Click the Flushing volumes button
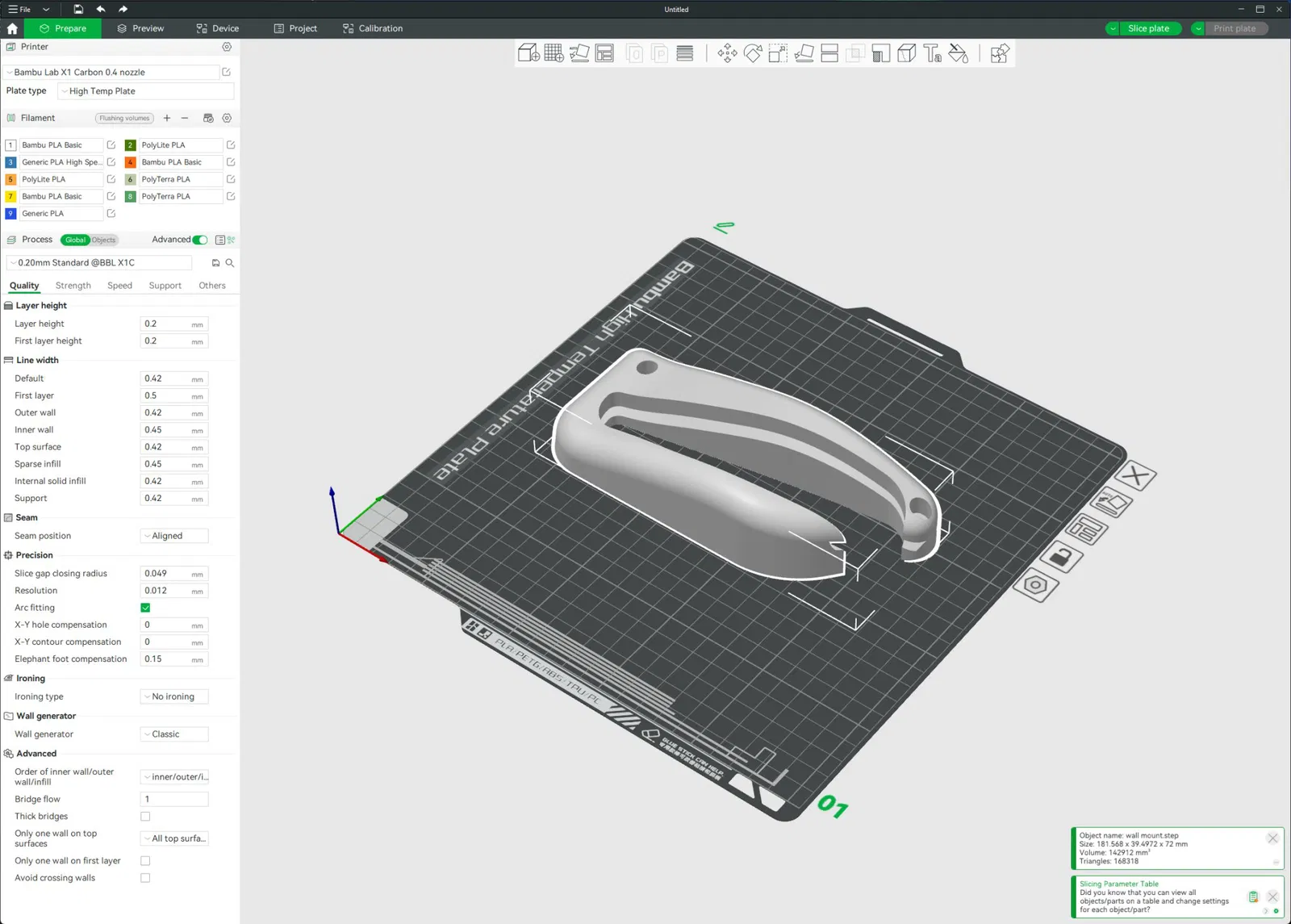The image size is (1291, 924). point(124,118)
